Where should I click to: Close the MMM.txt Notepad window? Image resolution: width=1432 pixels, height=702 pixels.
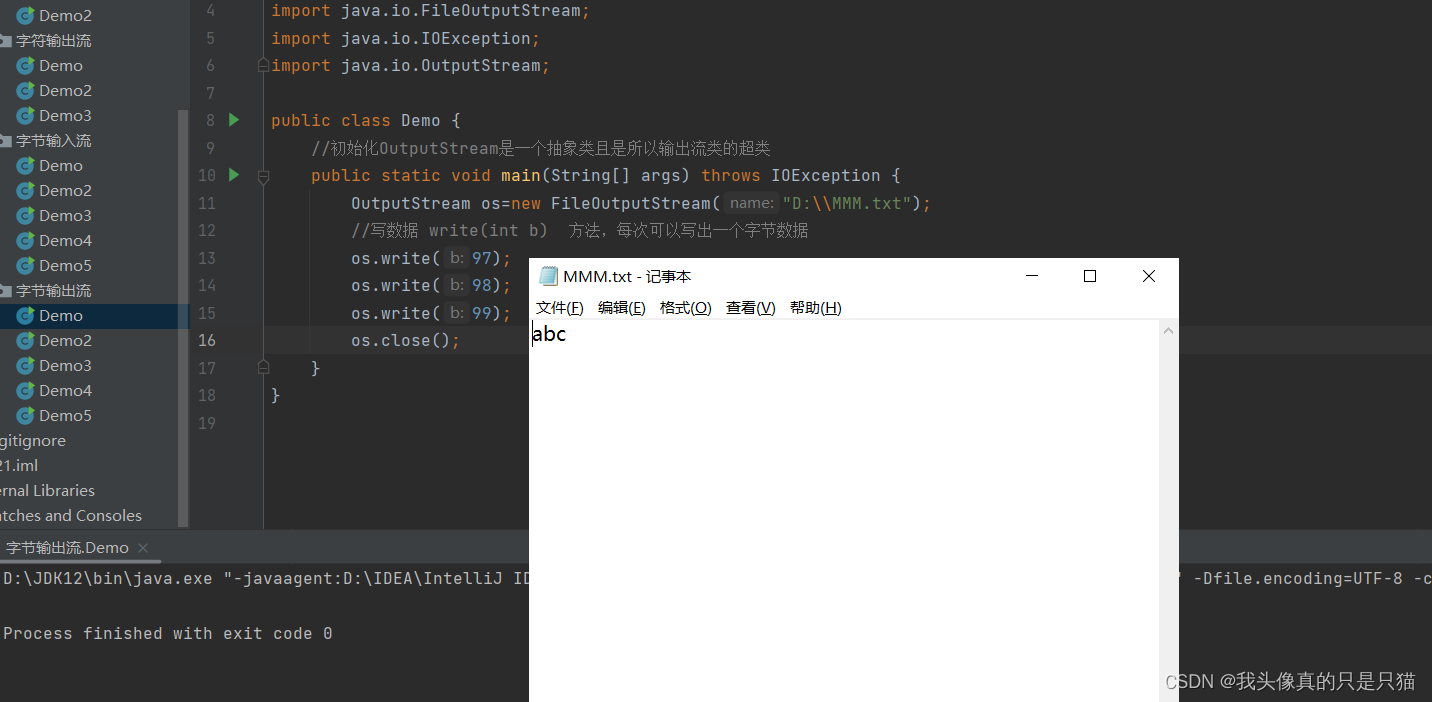(1149, 276)
